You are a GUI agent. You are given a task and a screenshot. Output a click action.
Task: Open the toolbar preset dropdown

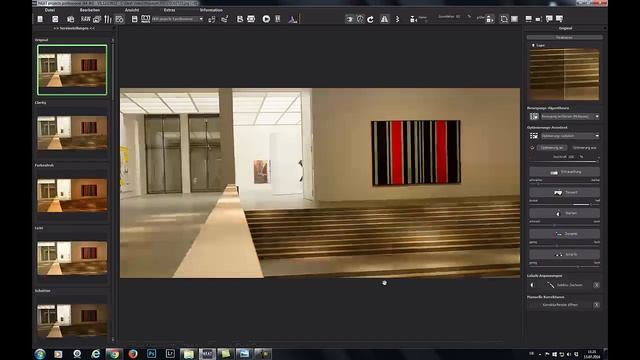(x=178, y=19)
